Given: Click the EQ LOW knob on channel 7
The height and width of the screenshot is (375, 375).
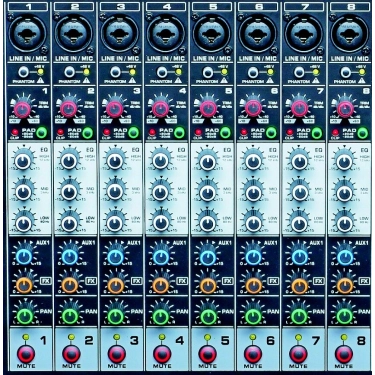Looking at the screenshot, I should tap(299, 223).
